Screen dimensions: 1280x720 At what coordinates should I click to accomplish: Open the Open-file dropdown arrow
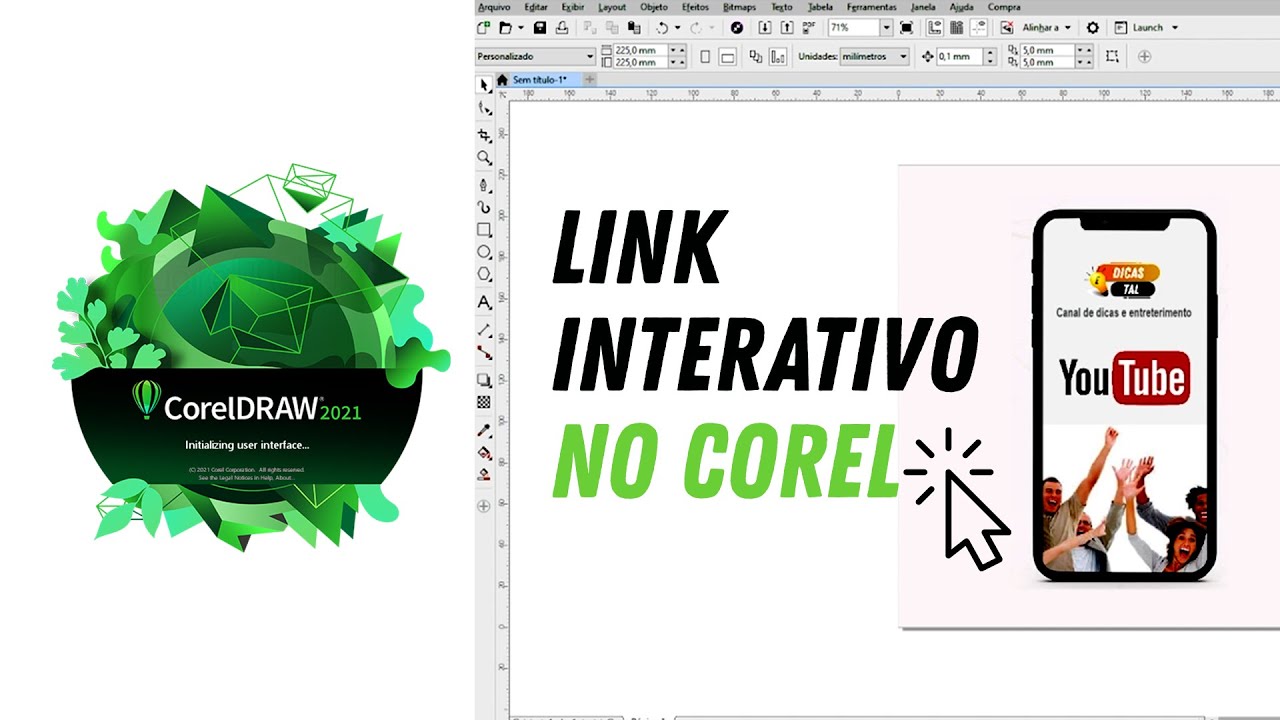(520, 28)
